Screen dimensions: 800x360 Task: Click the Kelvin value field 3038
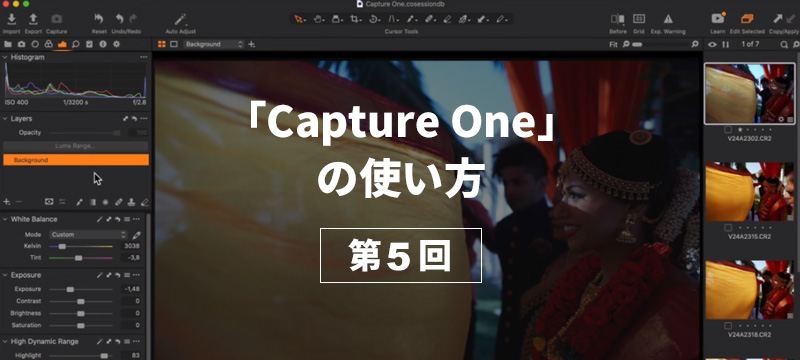[x=131, y=246]
